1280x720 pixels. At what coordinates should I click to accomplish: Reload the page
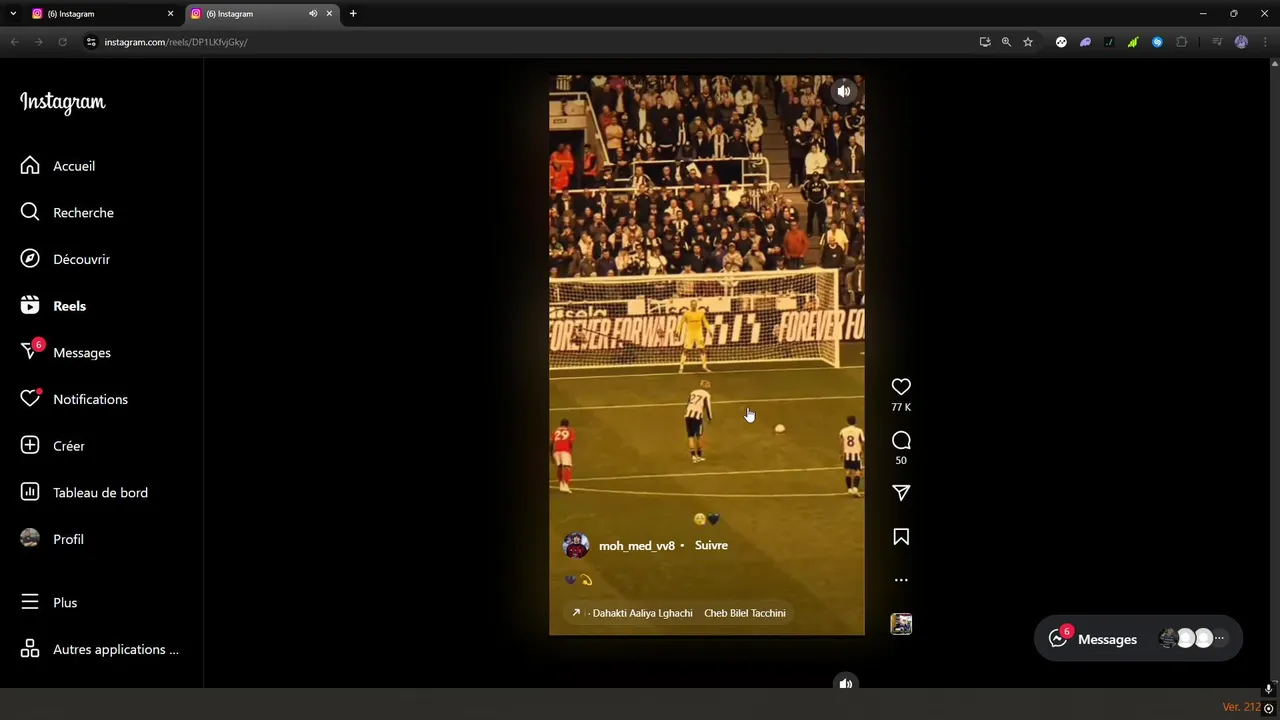coord(62,42)
